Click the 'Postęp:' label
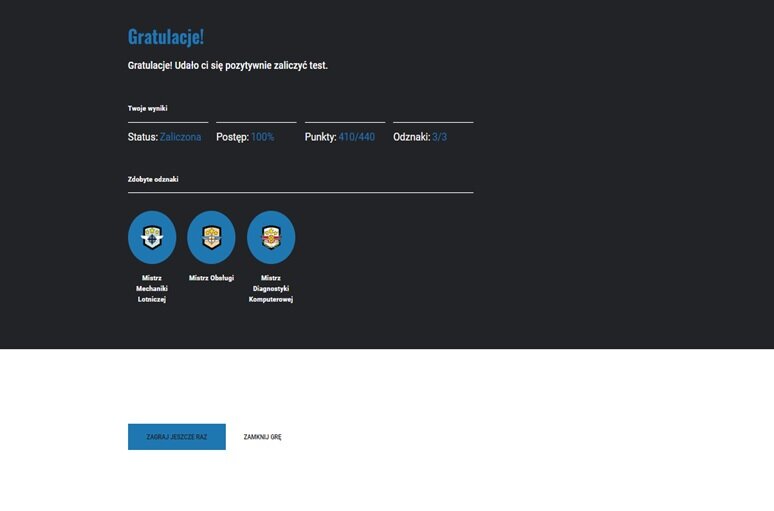The image size is (774, 511). point(232,137)
